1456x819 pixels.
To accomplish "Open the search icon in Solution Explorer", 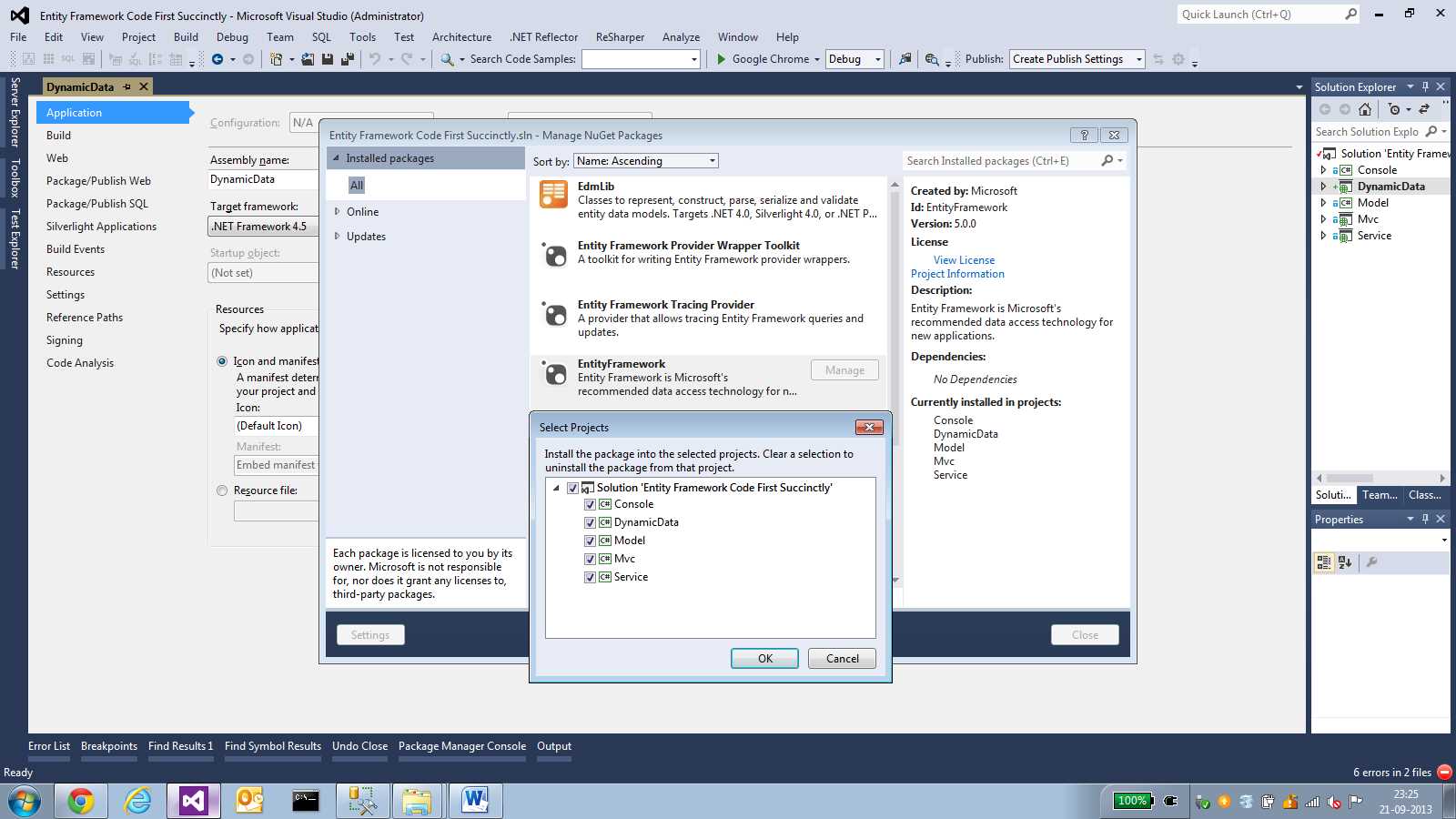I will click(x=1431, y=132).
